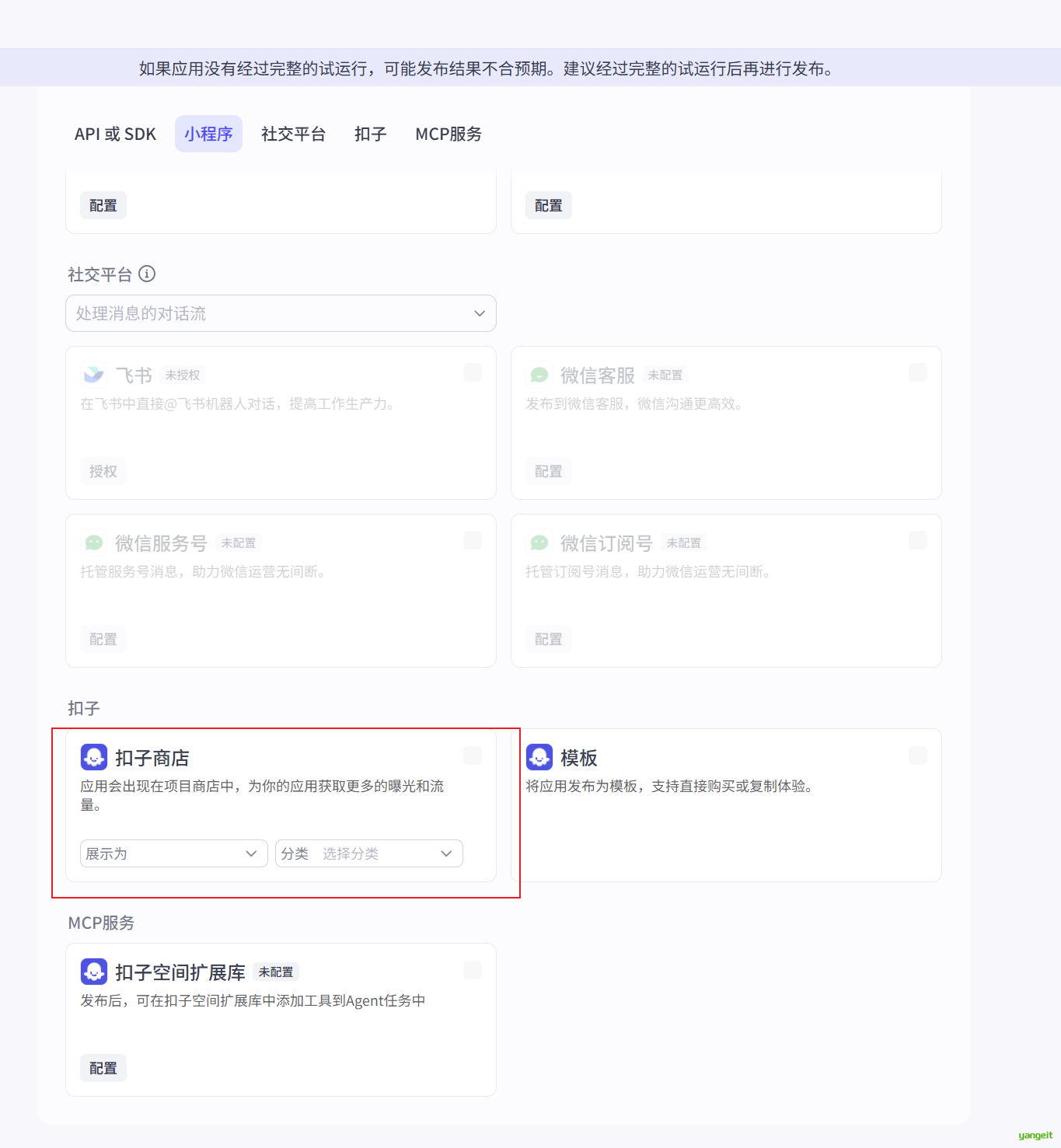Check the 扣子空间扩展库 checkbox

click(x=473, y=970)
